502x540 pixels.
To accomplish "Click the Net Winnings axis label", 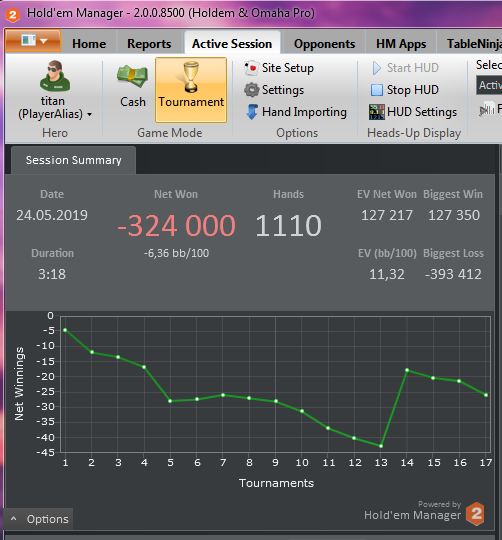I will pyautogui.click(x=19, y=384).
